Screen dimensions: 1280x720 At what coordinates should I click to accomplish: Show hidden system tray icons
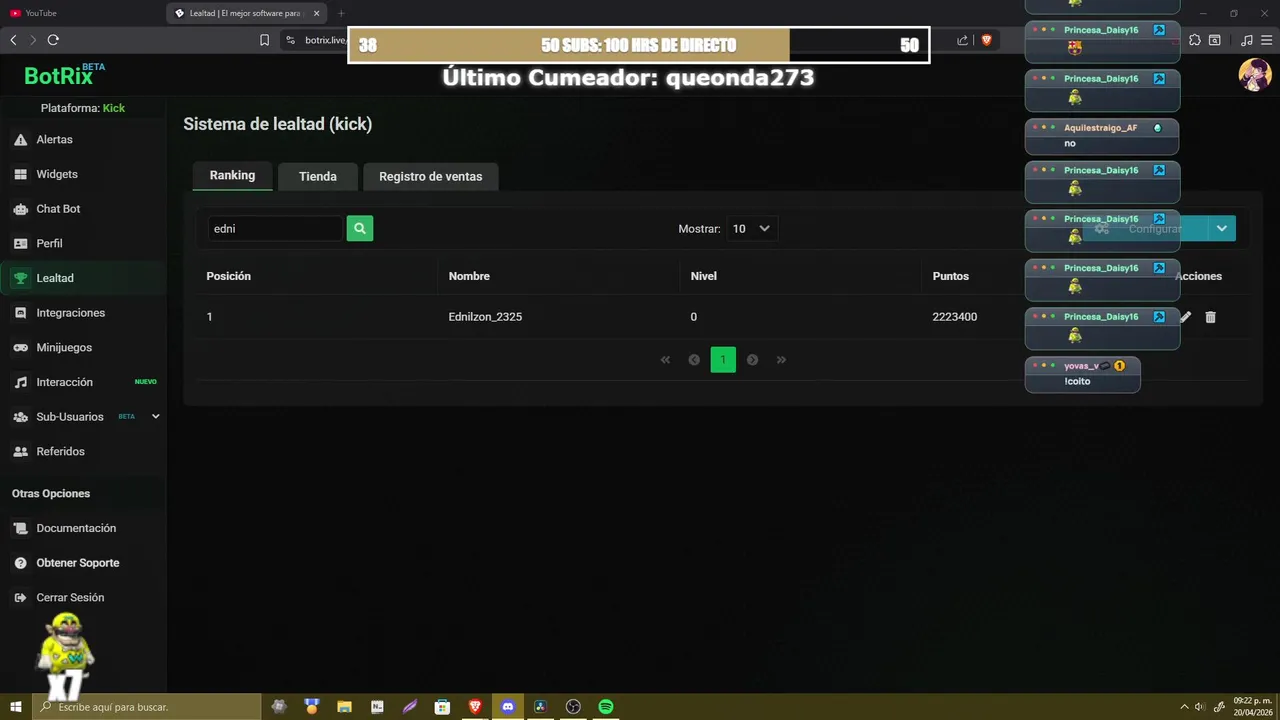pyautogui.click(x=1184, y=706)
